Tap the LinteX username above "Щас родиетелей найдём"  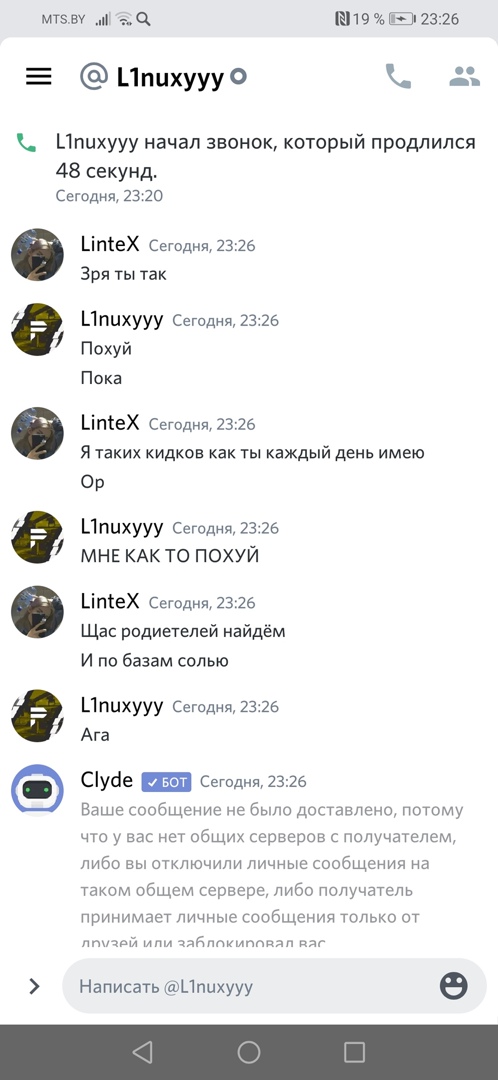click(x=110, y=602)
